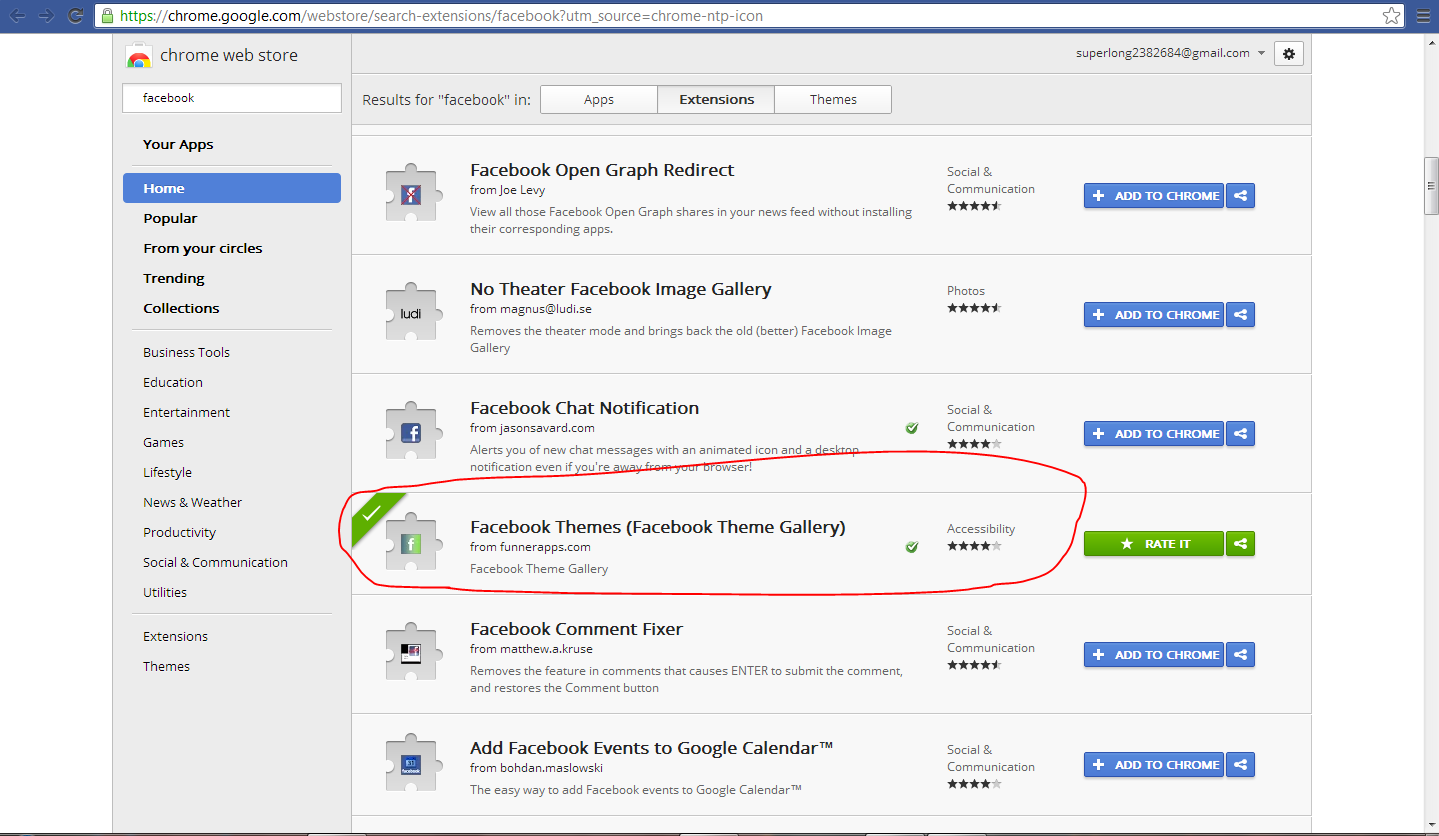Browse News & Weather category
Viewport: 1439px width, 836px height.
[192, 502]
